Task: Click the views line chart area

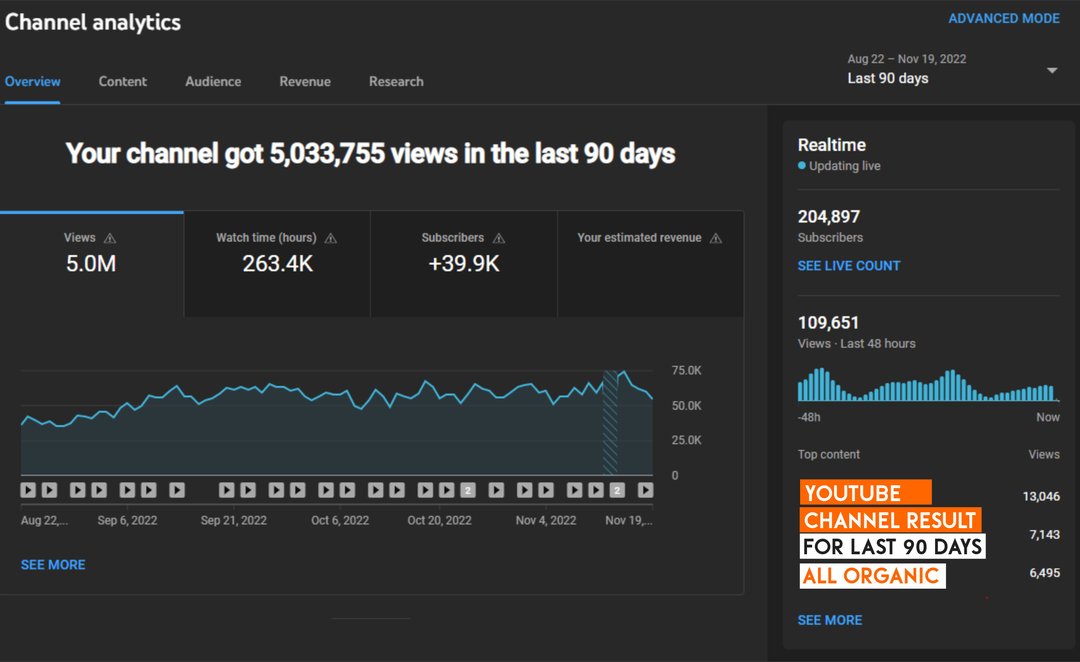Action: pyautogui.click(x=337, y=423)
